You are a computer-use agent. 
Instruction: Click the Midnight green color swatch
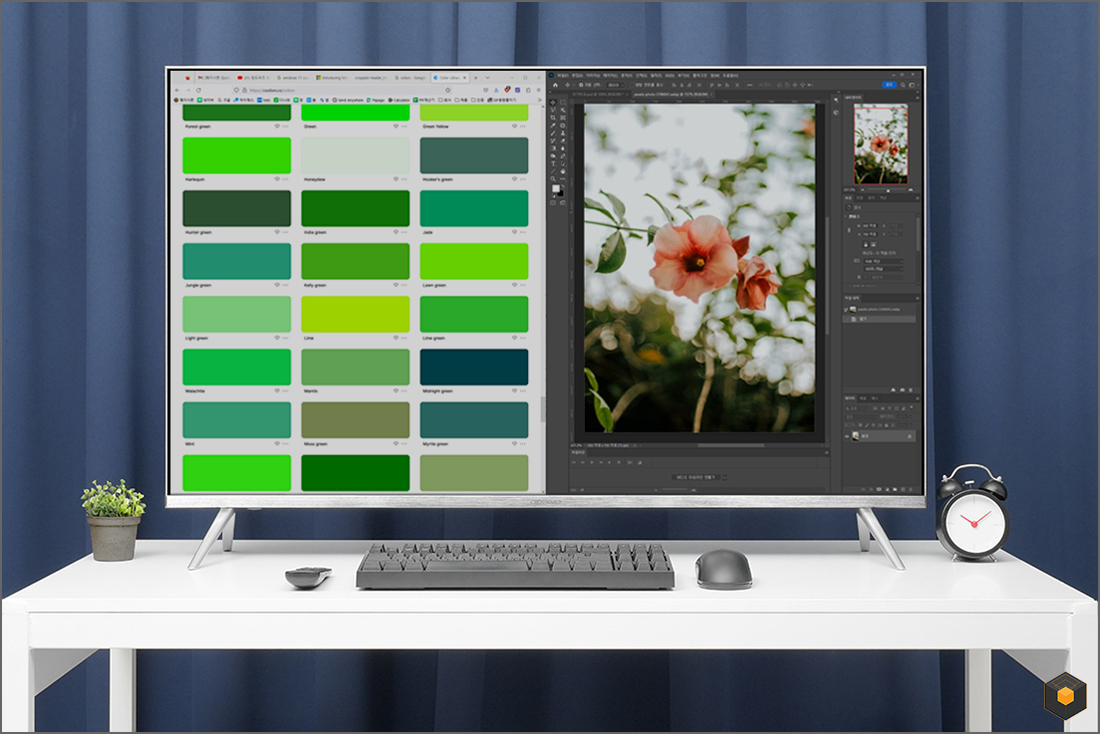pos(474,367)
